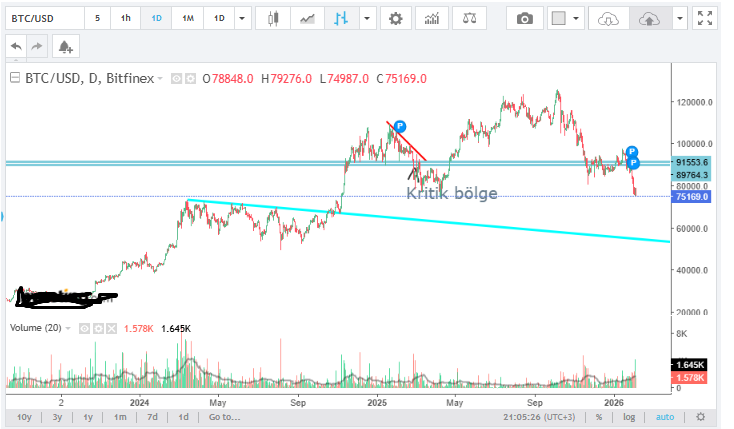Click the undo arrow
734x429 pixels.
point(15,46)
